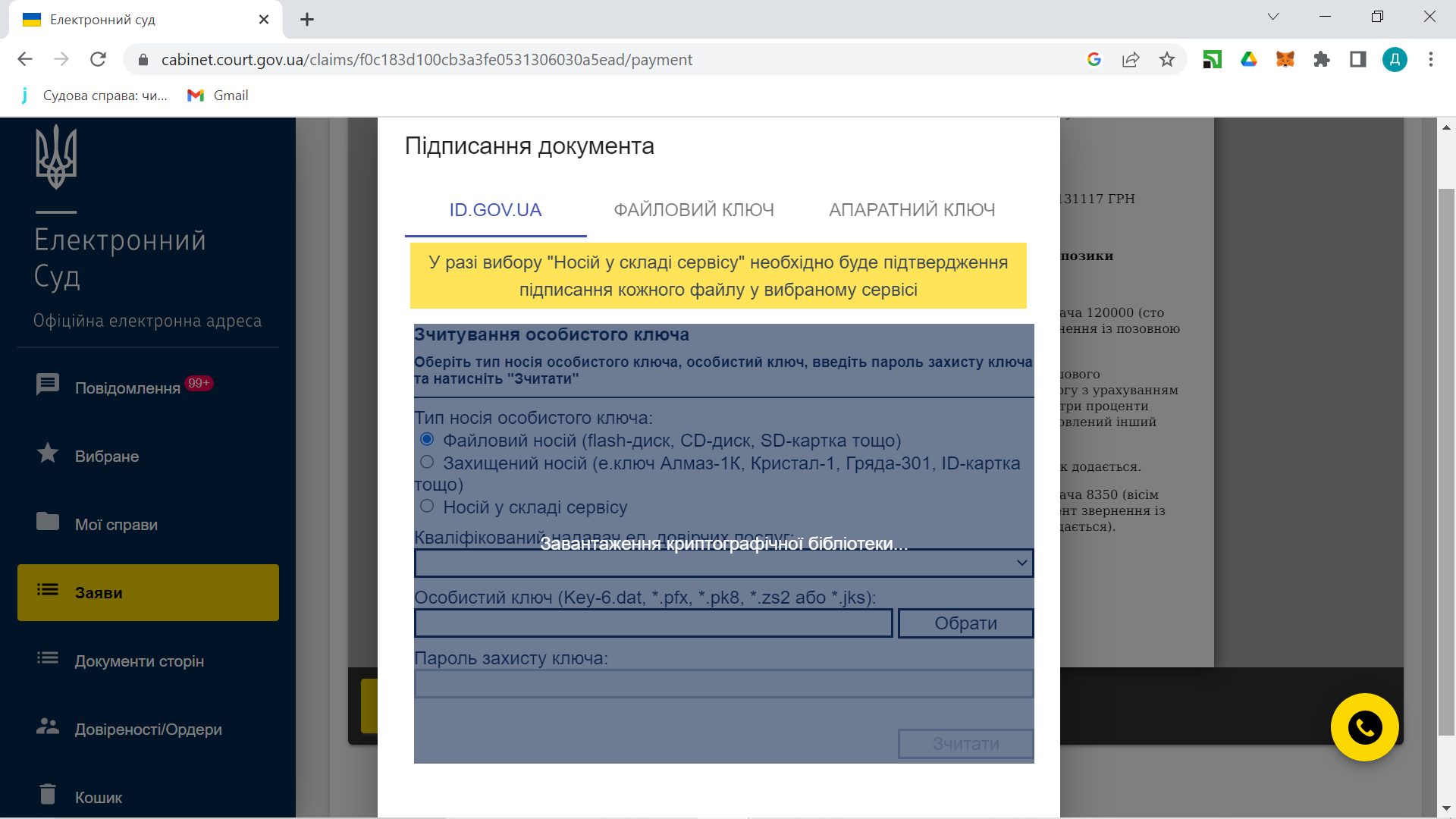Click Документи сторін sidebar link

tap(139, 661)
